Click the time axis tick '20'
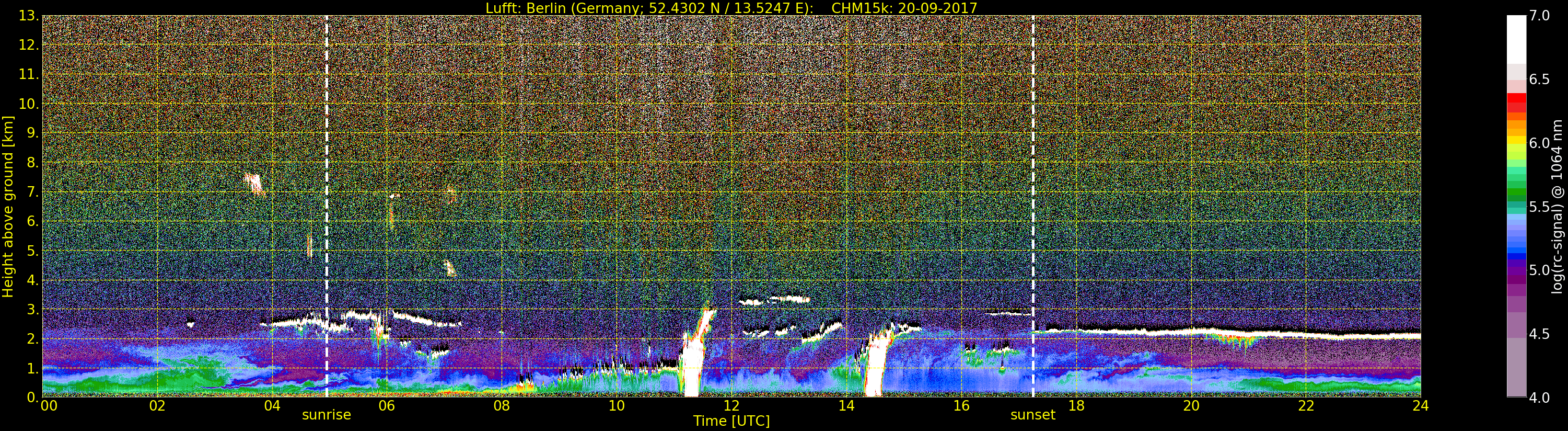Image resolution: width=1568 pixels, height=431 pixels. coord(1191,405)
